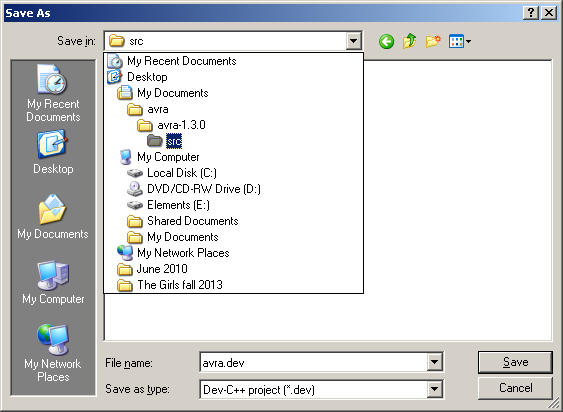Screen dimensions: 563x412
Task: Collapse the Save in dropdown list
Action: pos(353,41)
